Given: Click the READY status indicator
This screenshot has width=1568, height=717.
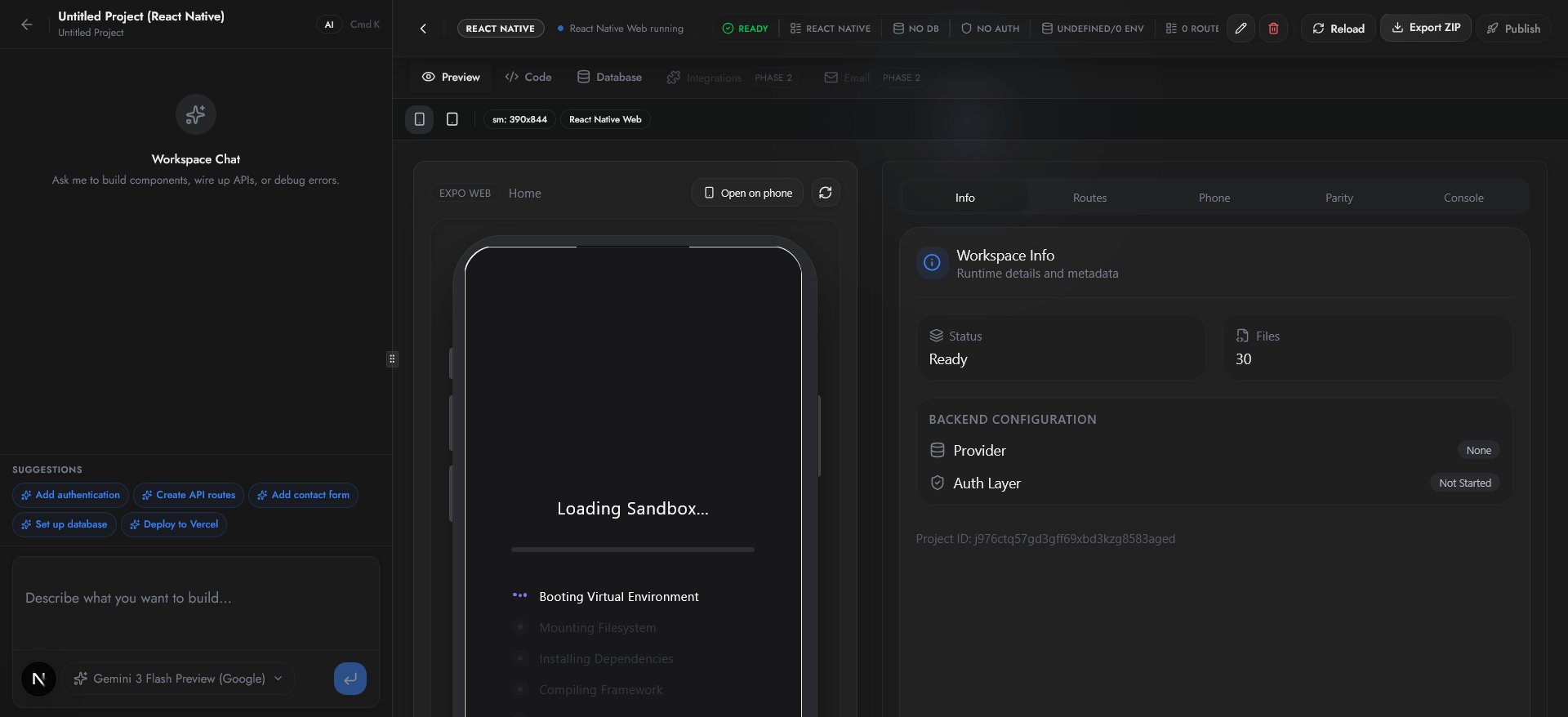Looking at the screenshot, I should [x=745, y=29].
